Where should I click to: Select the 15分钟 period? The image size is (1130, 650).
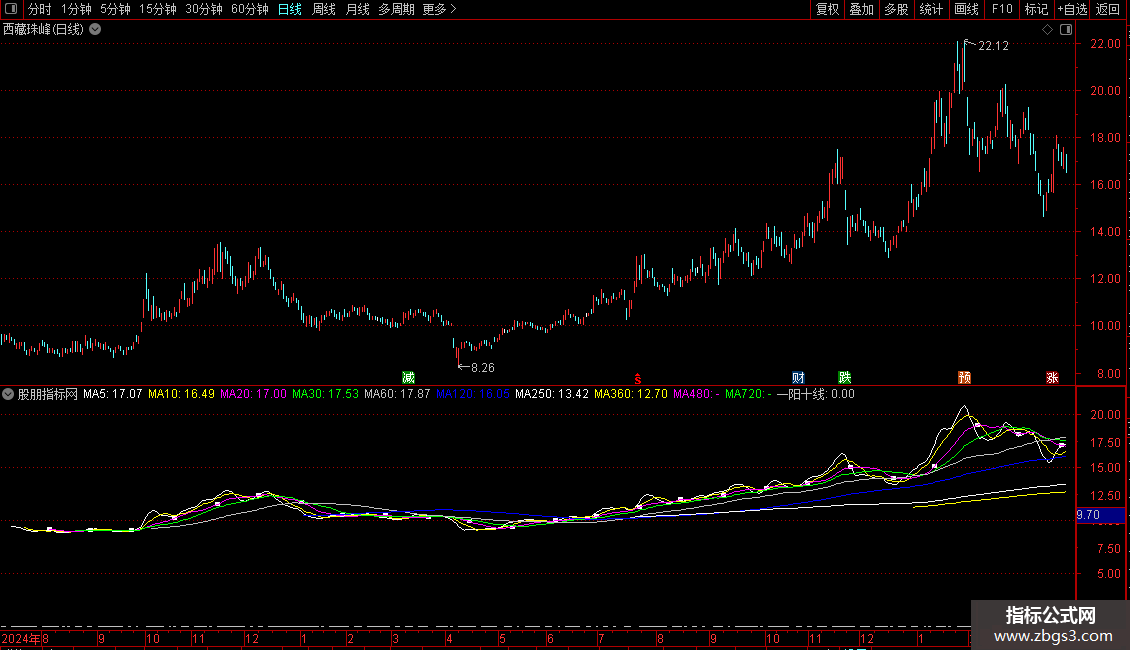(158, 9)
